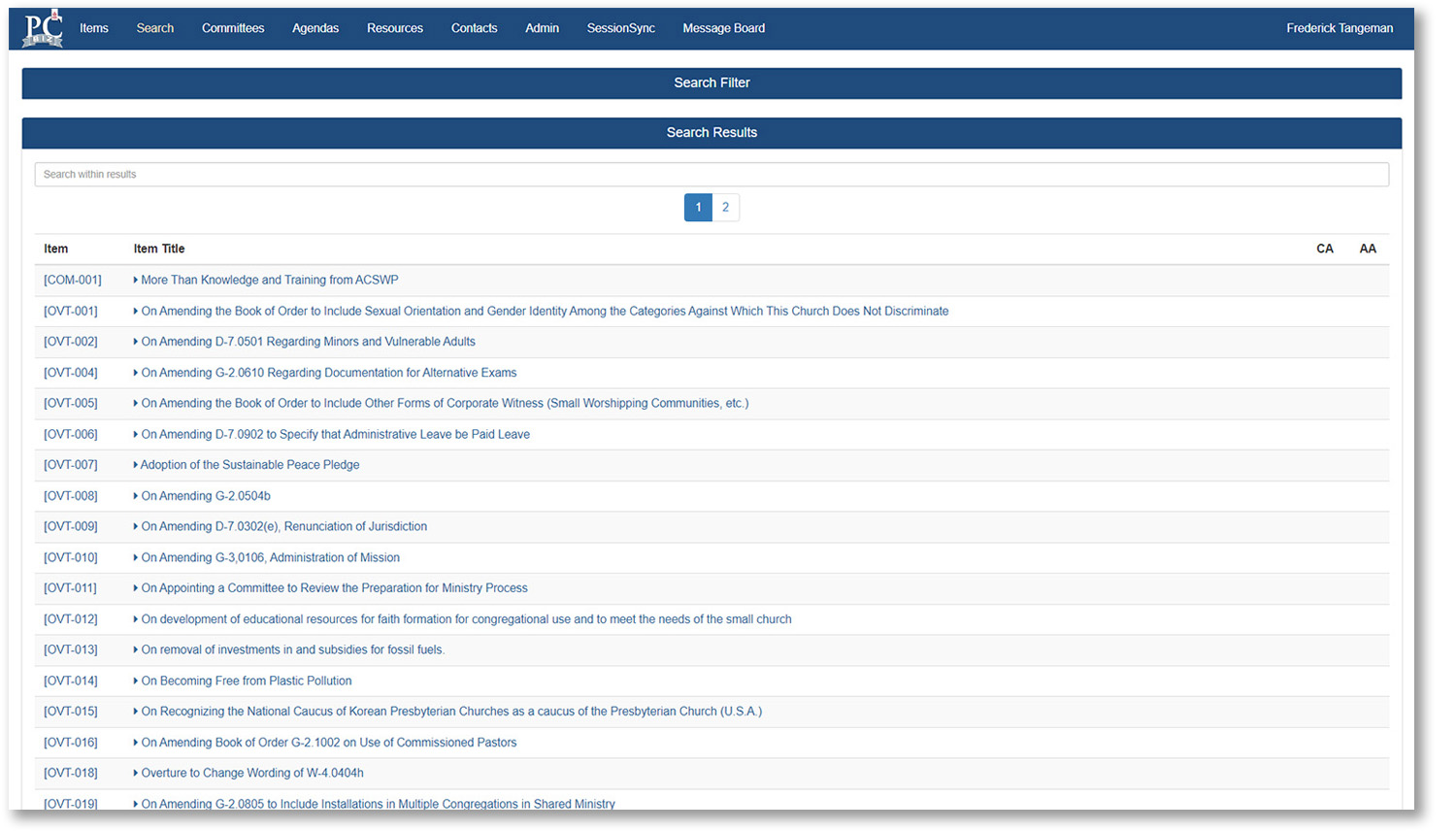Expand arrow beside On Amending G-2.0504b

tap(136, 496)
